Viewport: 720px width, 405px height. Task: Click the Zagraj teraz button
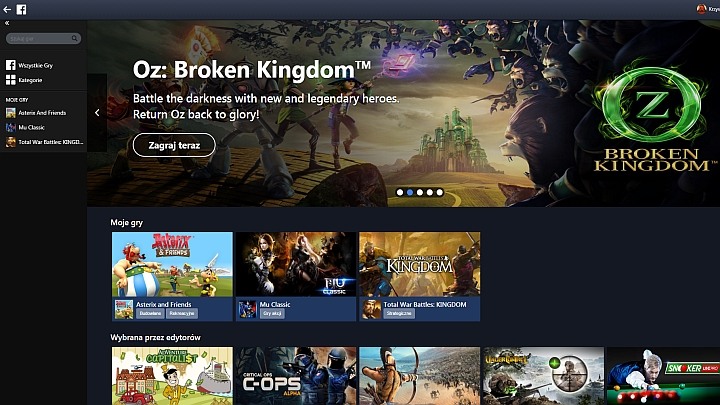tap(174, 145)
